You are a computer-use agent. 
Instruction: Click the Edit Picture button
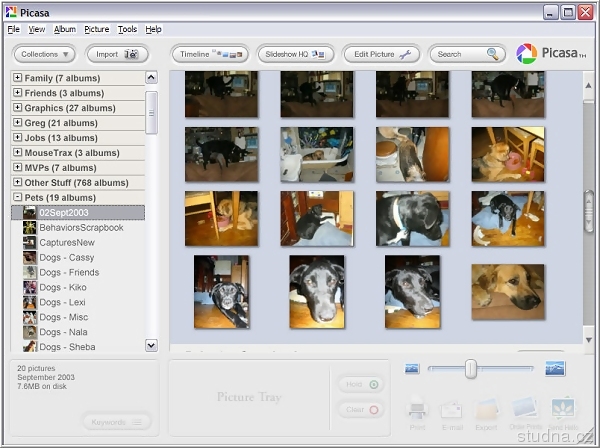[381, 54]
